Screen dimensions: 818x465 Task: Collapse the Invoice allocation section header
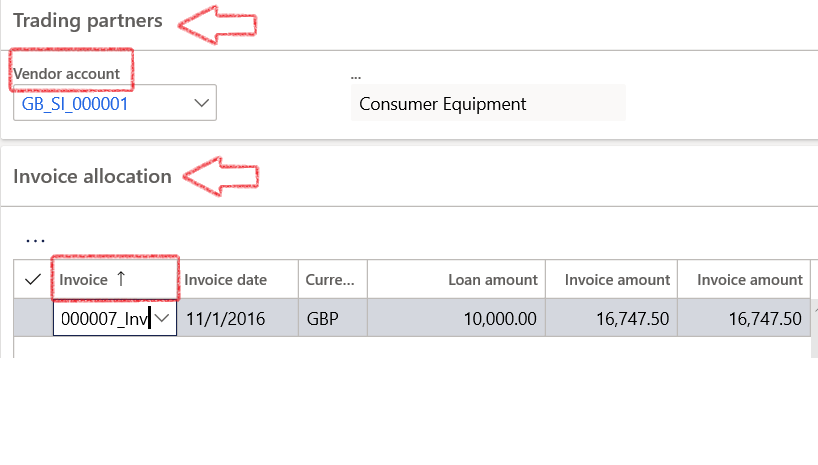click(x=92, y=176)
